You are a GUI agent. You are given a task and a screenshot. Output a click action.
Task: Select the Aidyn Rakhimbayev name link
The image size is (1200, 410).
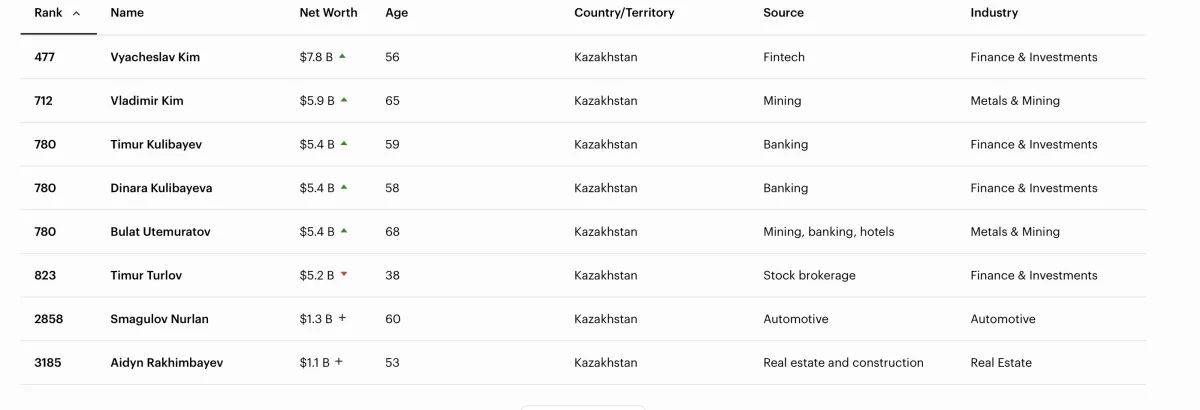point(166,363)
